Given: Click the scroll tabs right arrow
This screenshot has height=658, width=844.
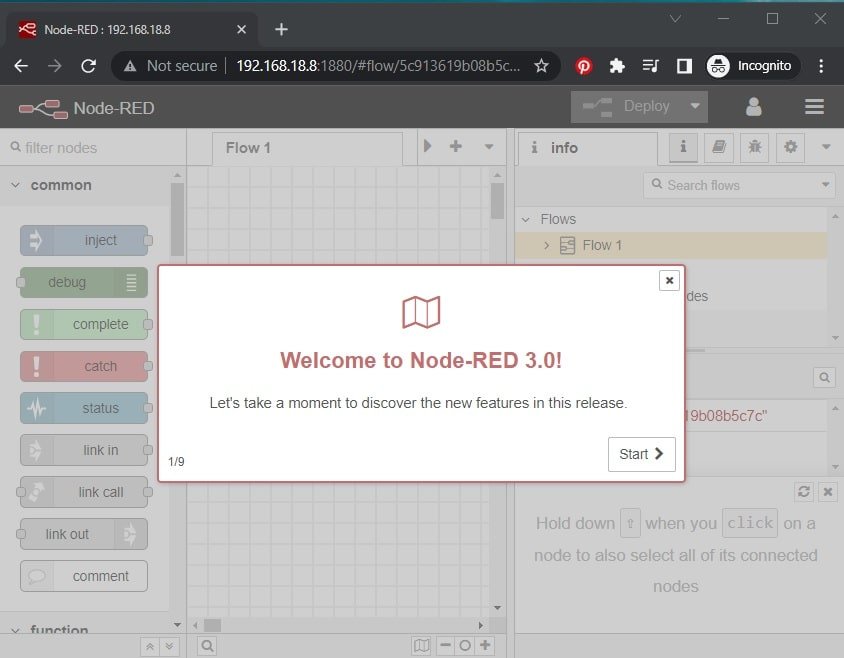Looking at the screenshot, I should (x=427, y=146).
